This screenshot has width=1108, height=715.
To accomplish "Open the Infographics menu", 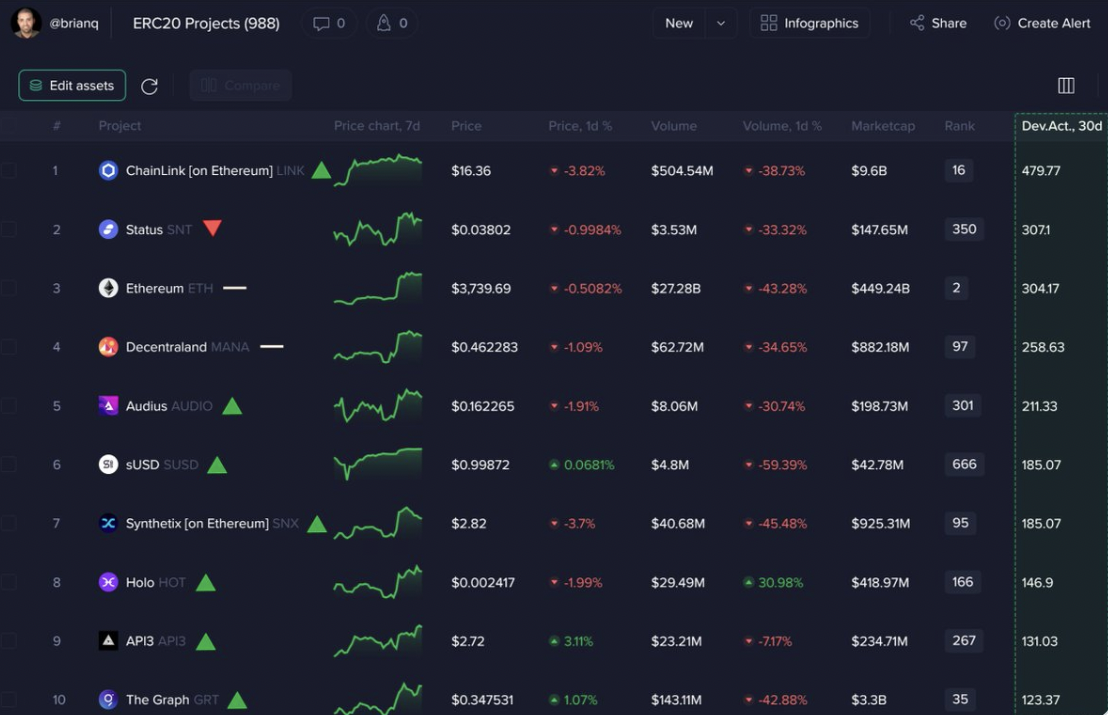I will coord(810,23).
